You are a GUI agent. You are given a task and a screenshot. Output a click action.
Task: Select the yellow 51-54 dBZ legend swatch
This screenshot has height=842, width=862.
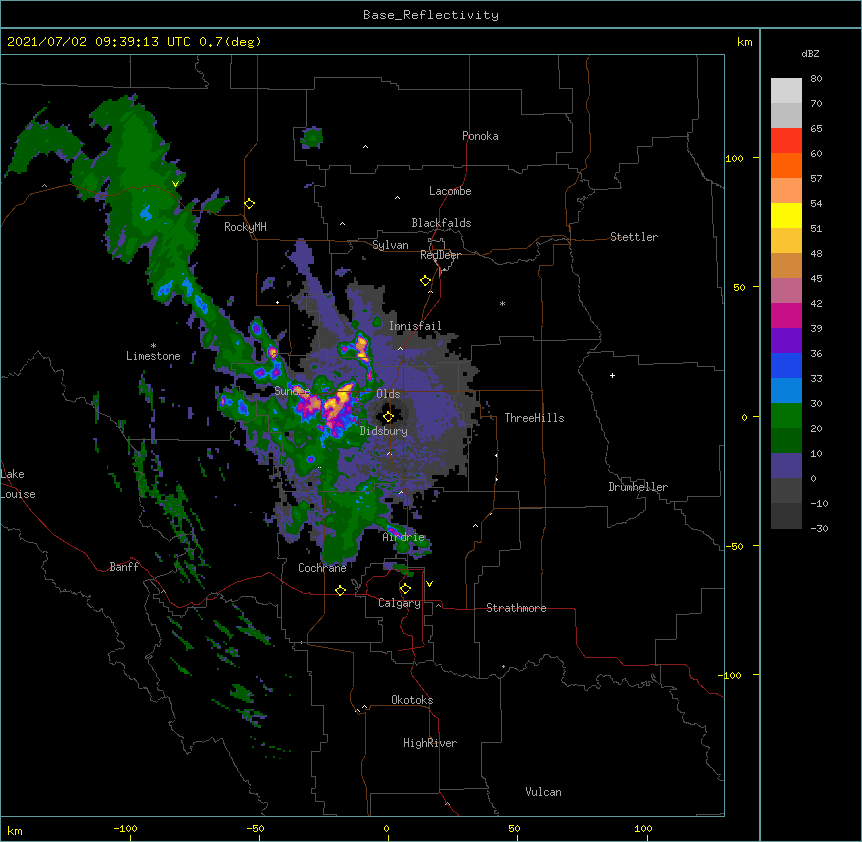786,215
